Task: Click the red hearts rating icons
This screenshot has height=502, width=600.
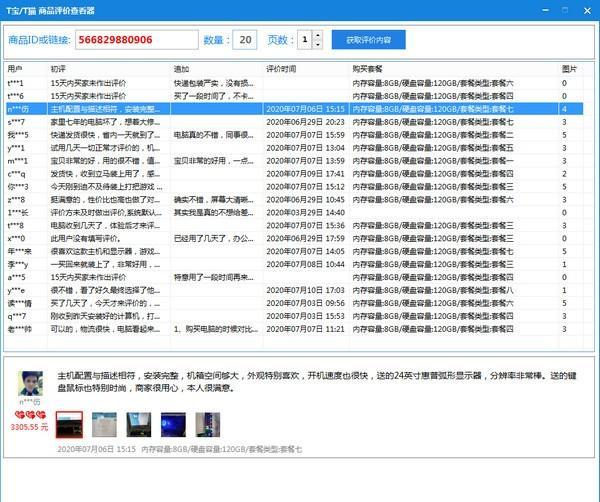Action: [x=31, y=415]
